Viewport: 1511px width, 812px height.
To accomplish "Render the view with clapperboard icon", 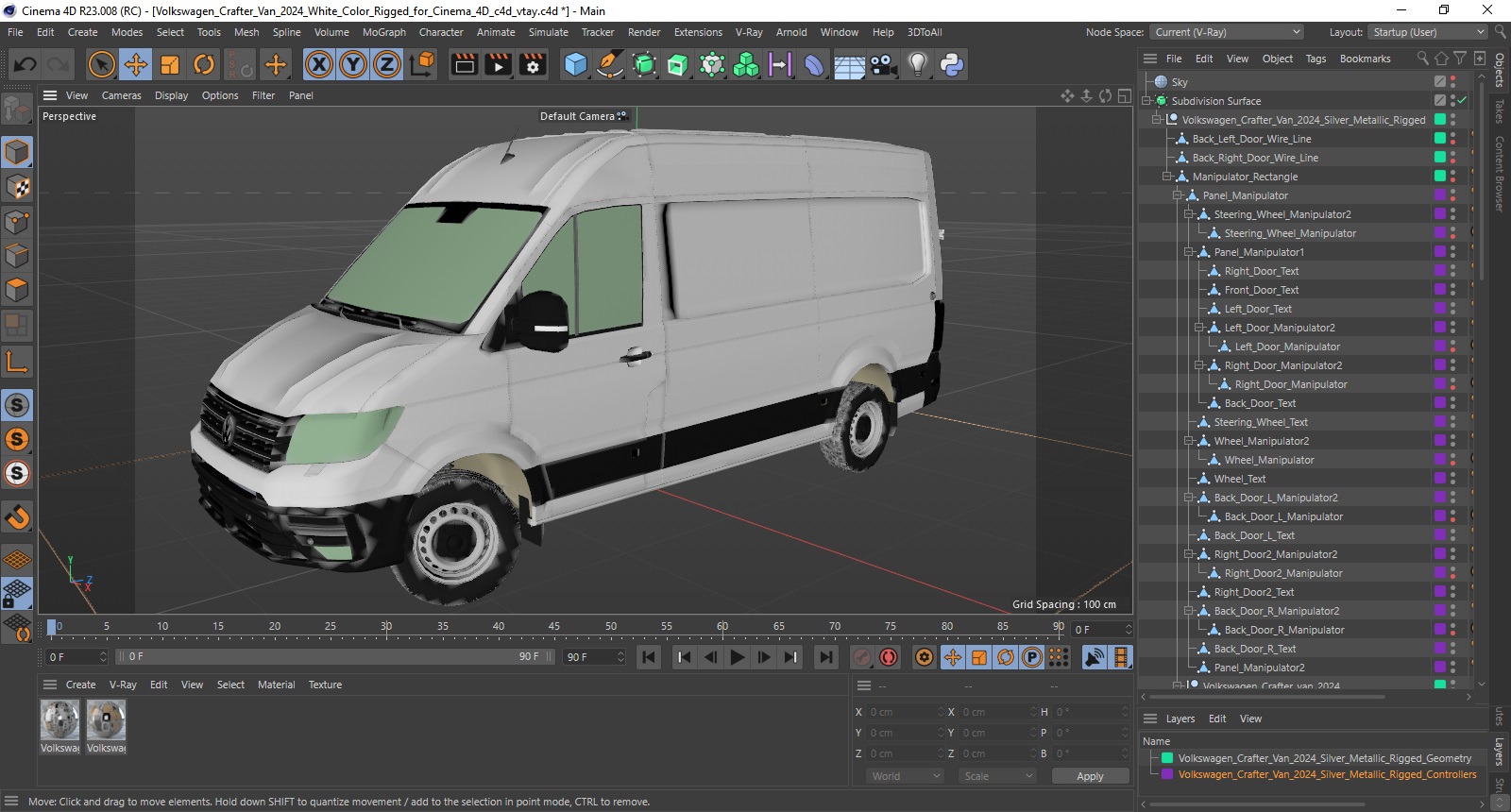I will pos(465,64).
